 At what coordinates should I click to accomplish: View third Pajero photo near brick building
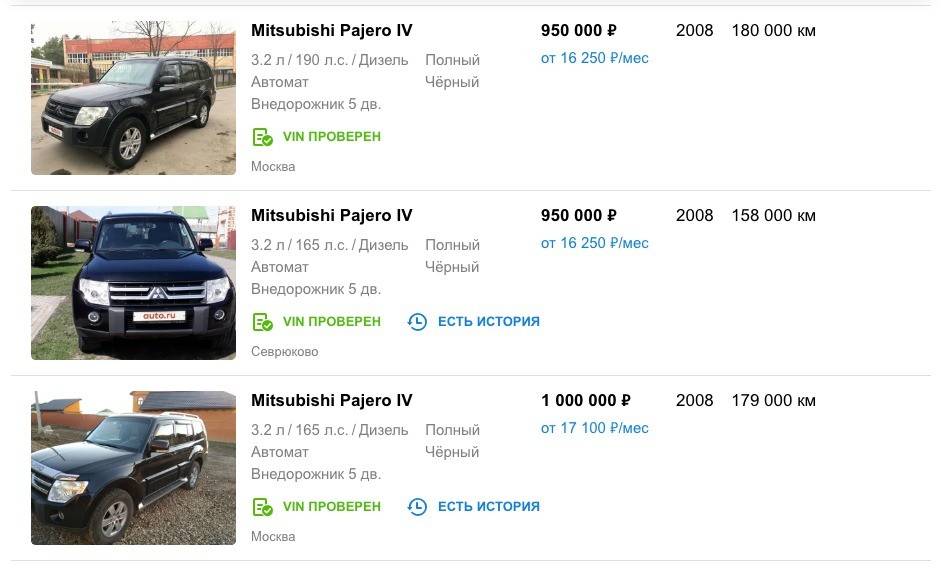tap(133, 468)
